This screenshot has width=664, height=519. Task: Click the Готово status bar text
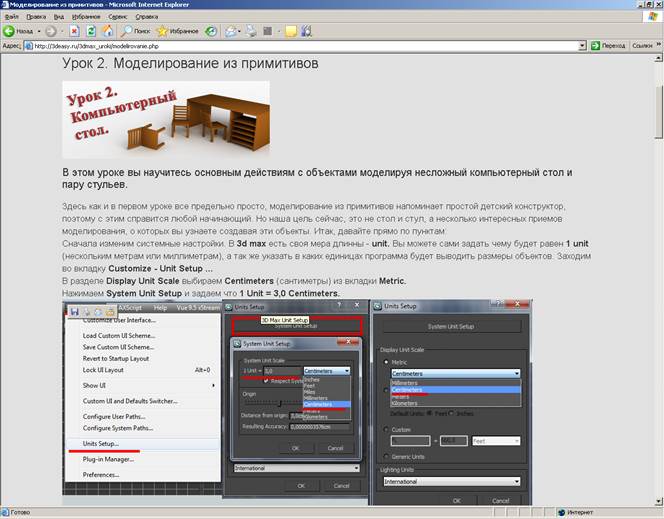20,513
